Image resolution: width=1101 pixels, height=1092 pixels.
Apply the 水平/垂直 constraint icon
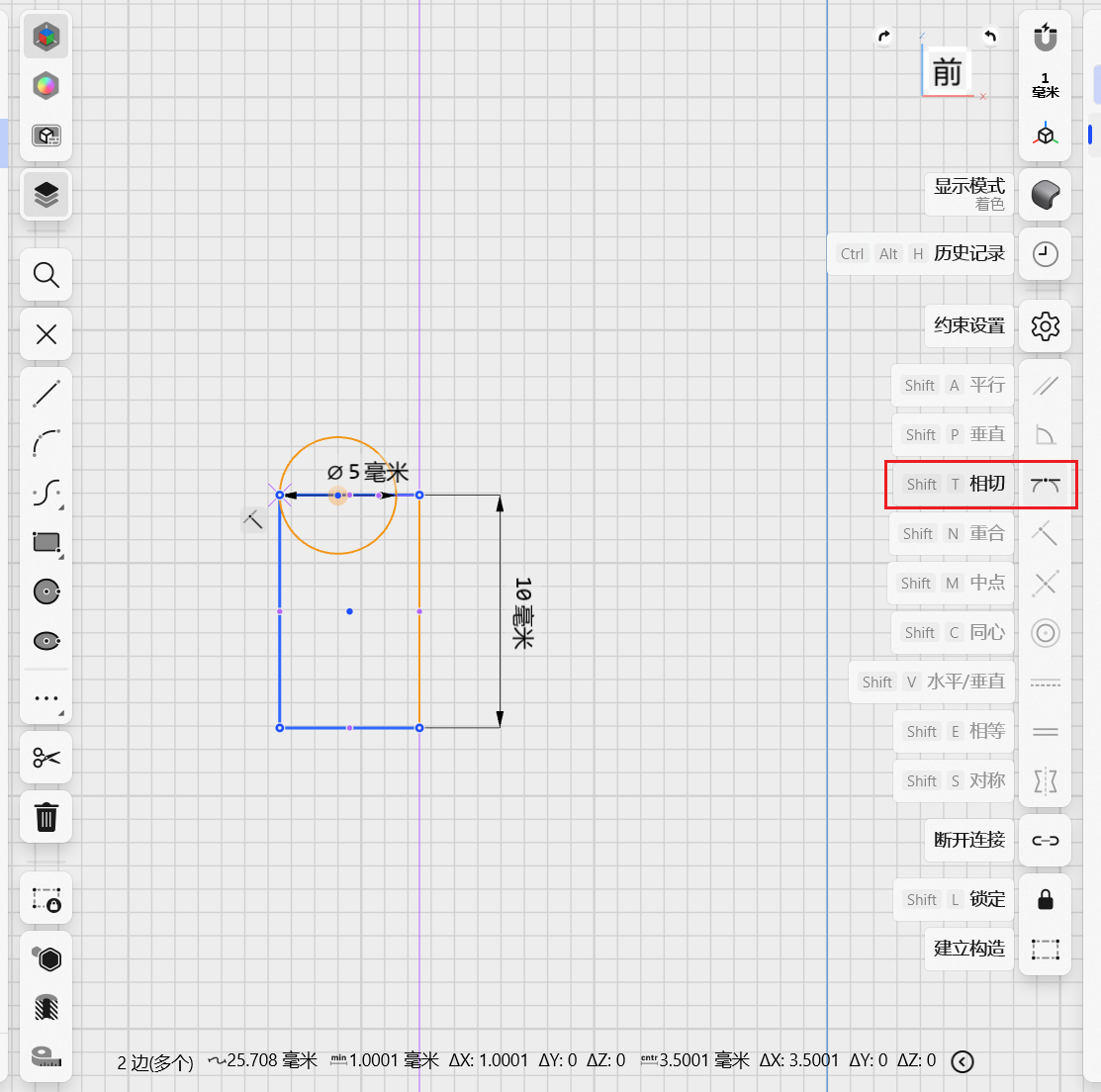tap(1045, 682)
